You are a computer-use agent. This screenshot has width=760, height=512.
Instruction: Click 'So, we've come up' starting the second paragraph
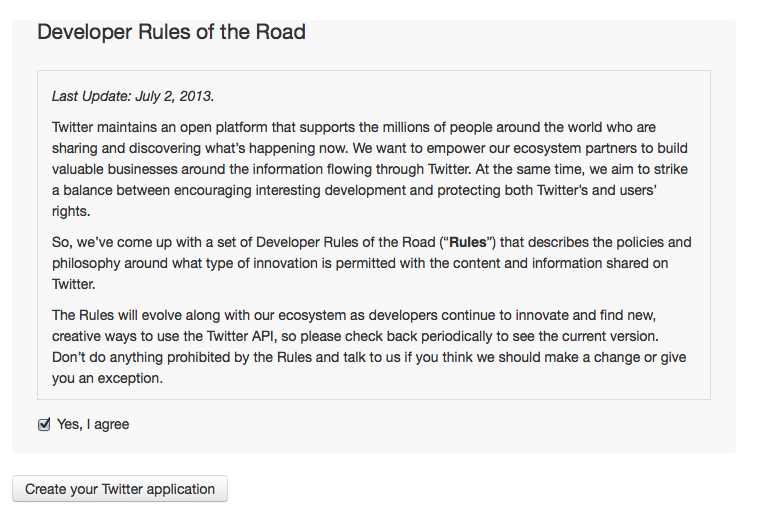[112, 242]
